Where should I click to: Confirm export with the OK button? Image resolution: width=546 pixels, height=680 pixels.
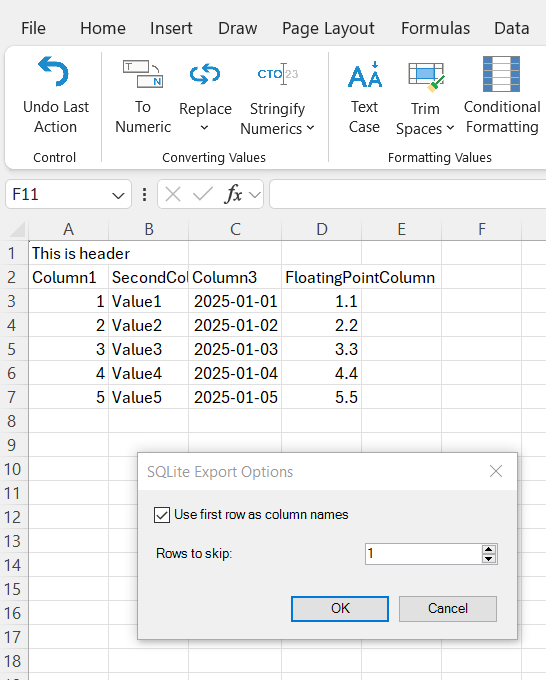coord(340,608)
